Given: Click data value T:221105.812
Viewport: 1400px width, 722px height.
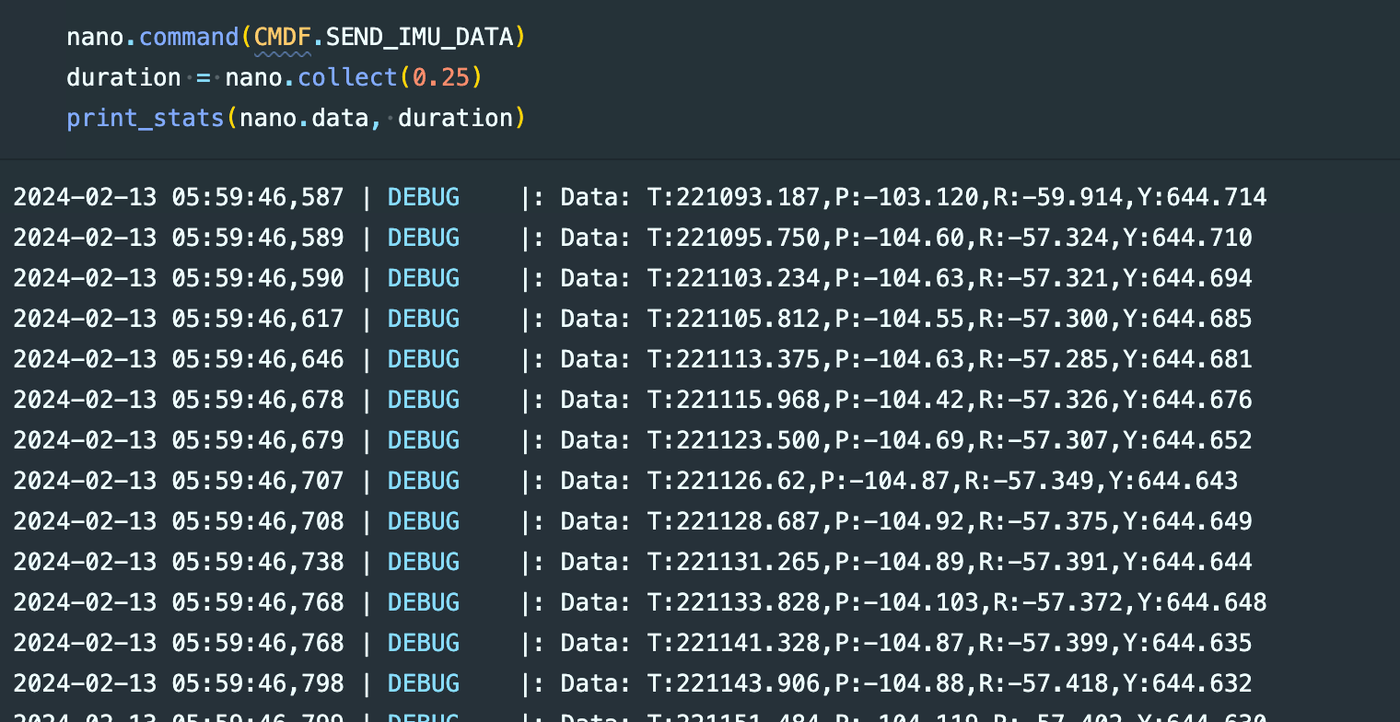Looking at the screenshot, I should [x=734, y=319].
